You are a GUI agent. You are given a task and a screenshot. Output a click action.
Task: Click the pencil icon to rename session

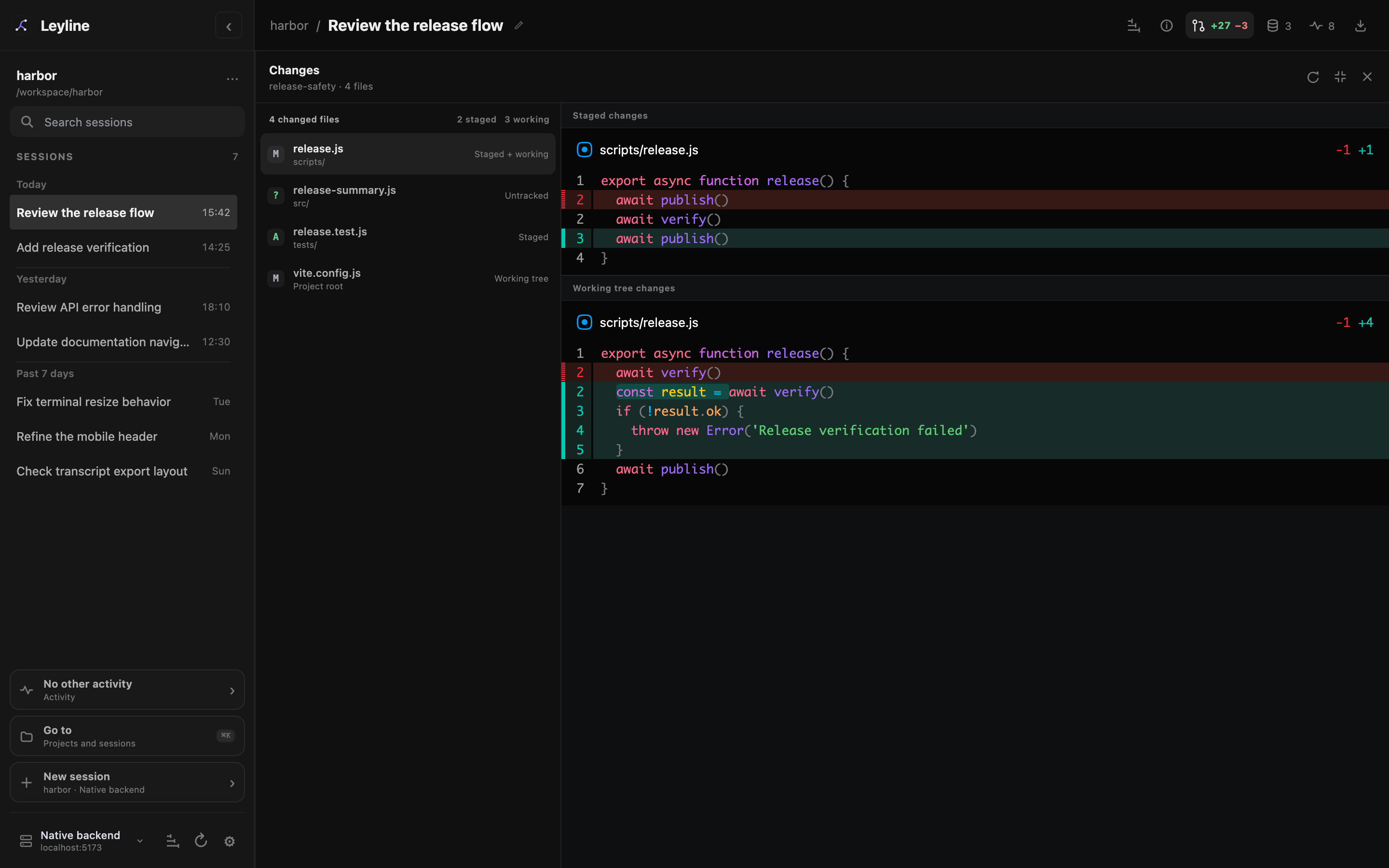pyautogui.click(x=519, y=25)
